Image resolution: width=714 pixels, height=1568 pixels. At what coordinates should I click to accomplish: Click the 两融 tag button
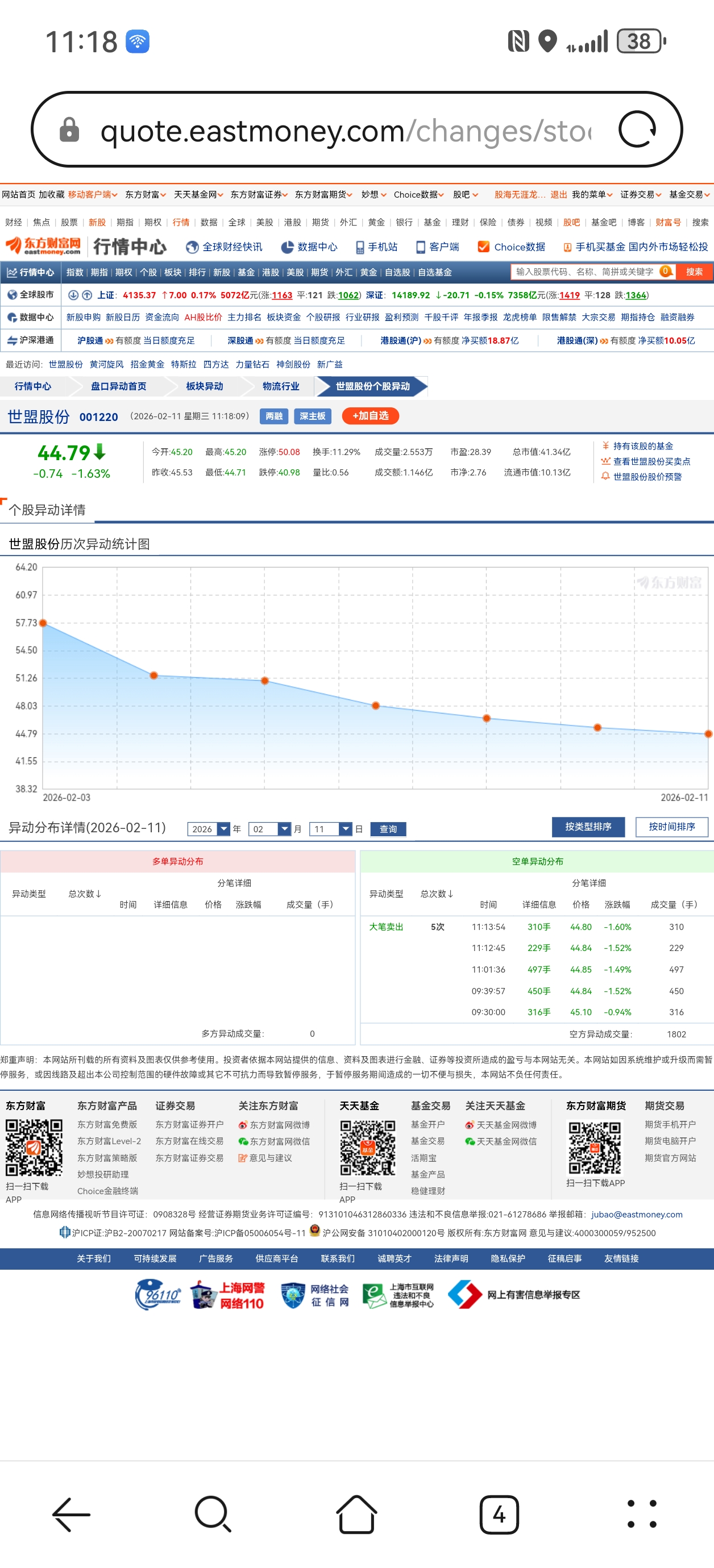[274, 416]
